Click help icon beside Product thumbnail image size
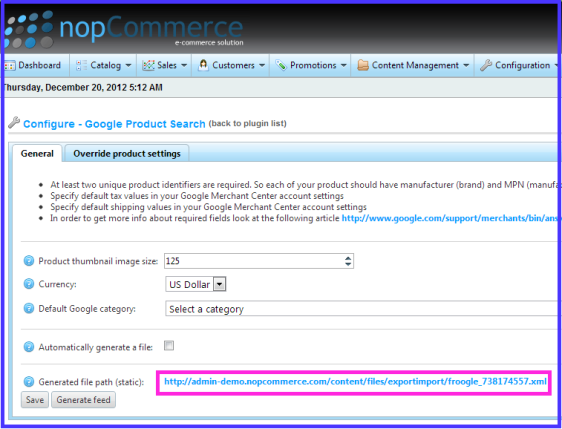The image size is (562, 429). pyautogui.click(x=29, y=261)
